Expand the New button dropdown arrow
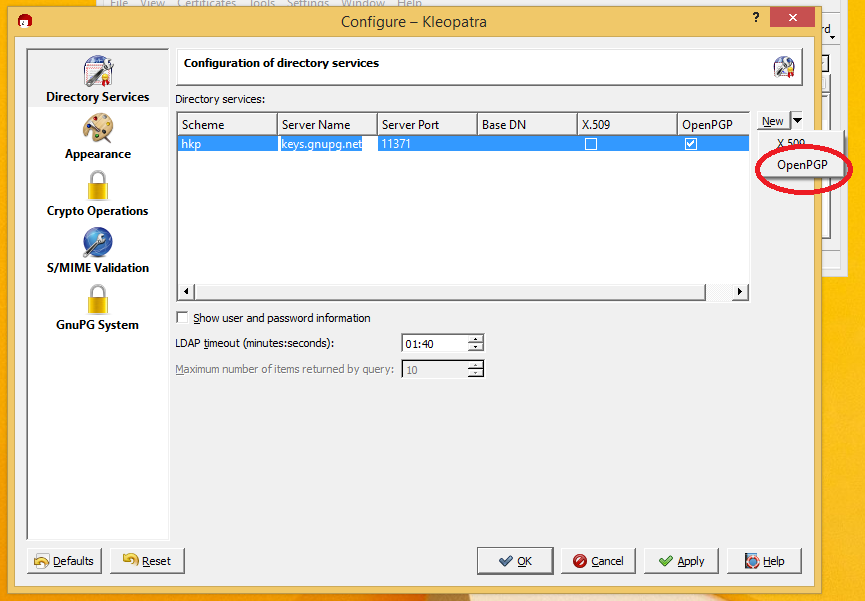This screenshot has height=601, width=865. tap(797, 120)
